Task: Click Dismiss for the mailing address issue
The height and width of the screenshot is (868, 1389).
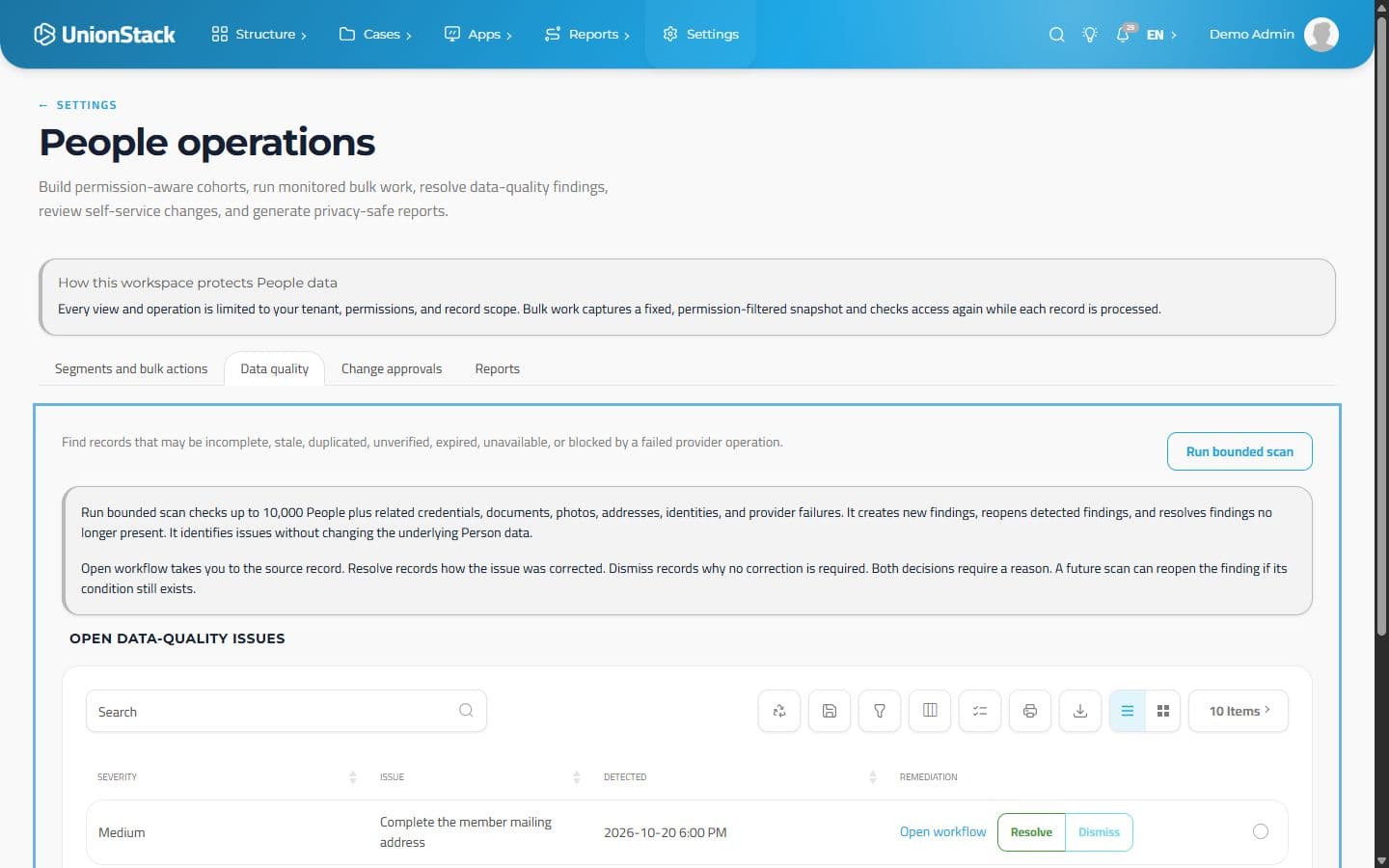Action: (x=1099, y=832)
